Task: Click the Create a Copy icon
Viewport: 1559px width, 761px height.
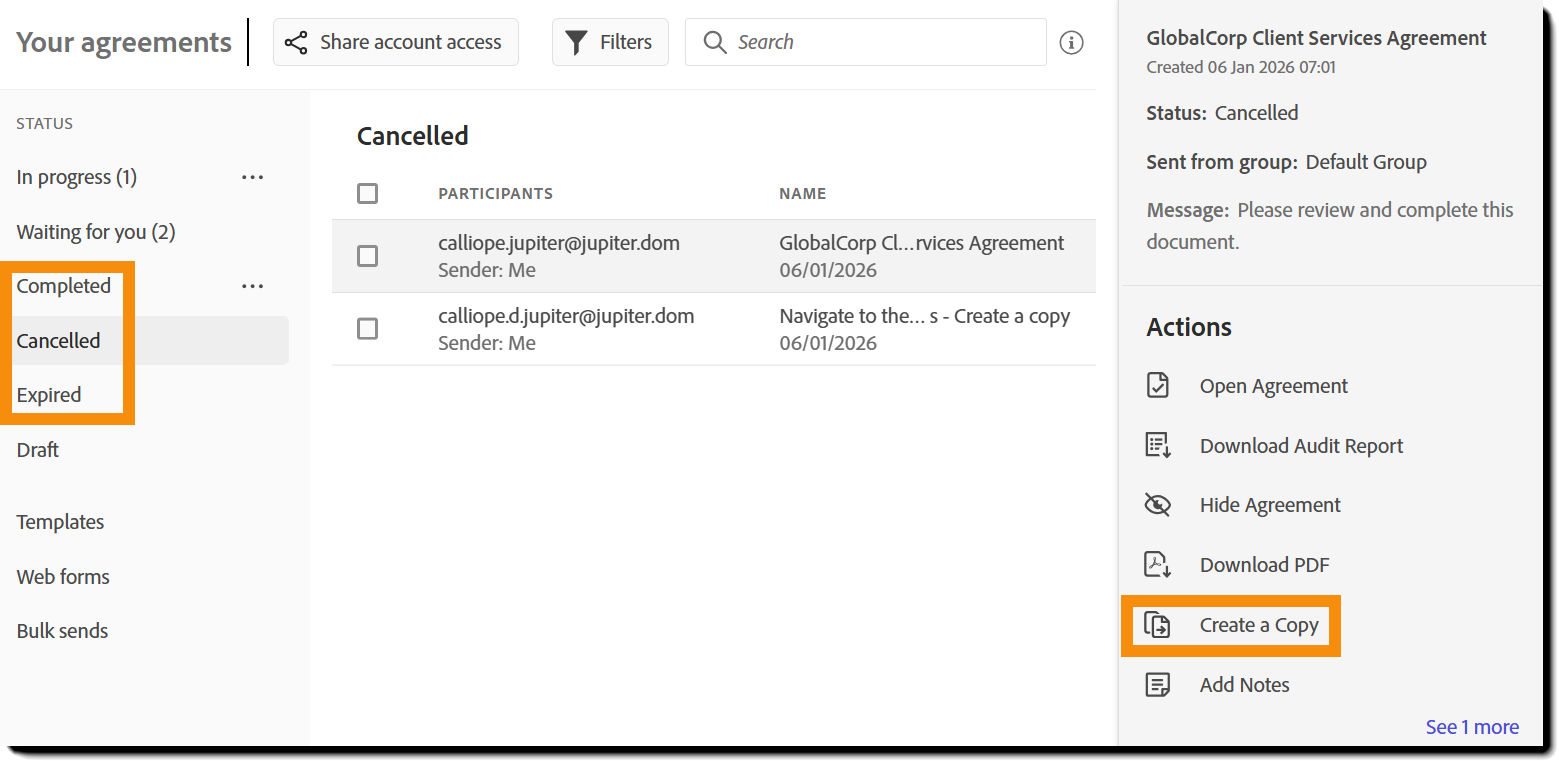Action: click(1158, 624)
